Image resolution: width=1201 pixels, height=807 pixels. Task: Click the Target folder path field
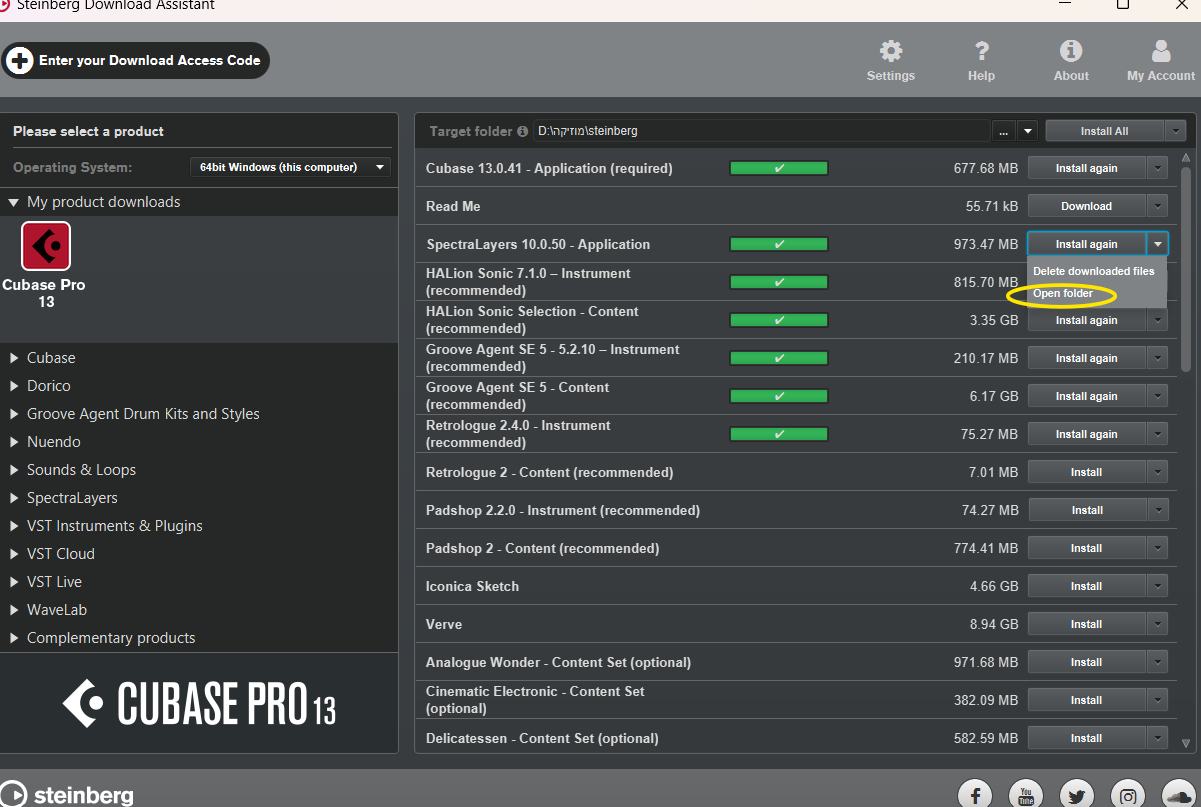click(x=760, y=131)
